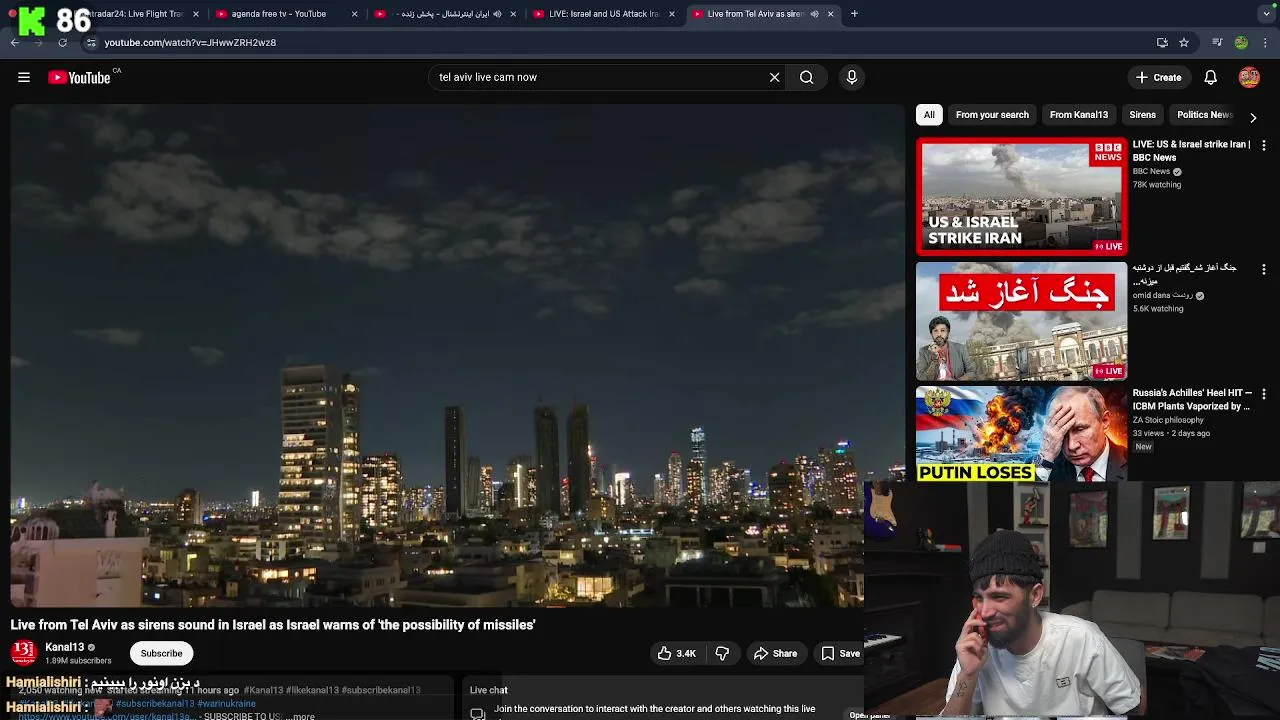View site information in address bar
The width and height of the screenshot is (1280, 720).
click(x=91, y=42)
